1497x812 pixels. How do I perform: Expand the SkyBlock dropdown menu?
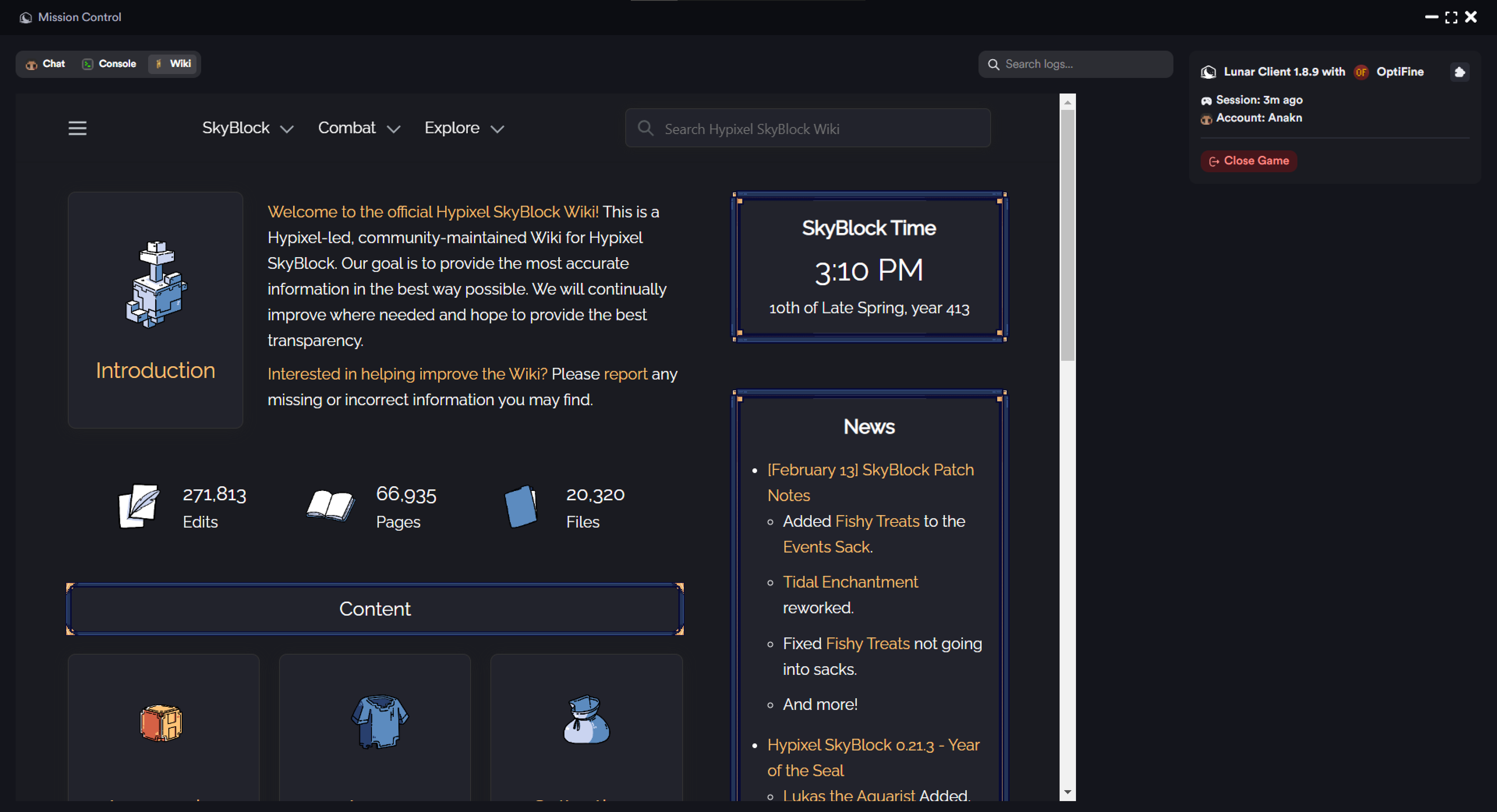click(x=248, y=128)
